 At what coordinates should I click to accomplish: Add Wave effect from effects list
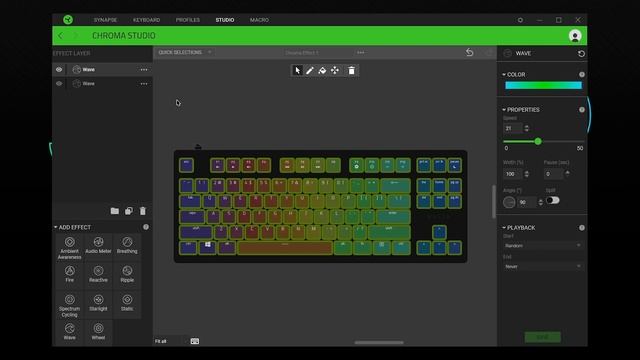pyautogui.click(x=69, y=332)
